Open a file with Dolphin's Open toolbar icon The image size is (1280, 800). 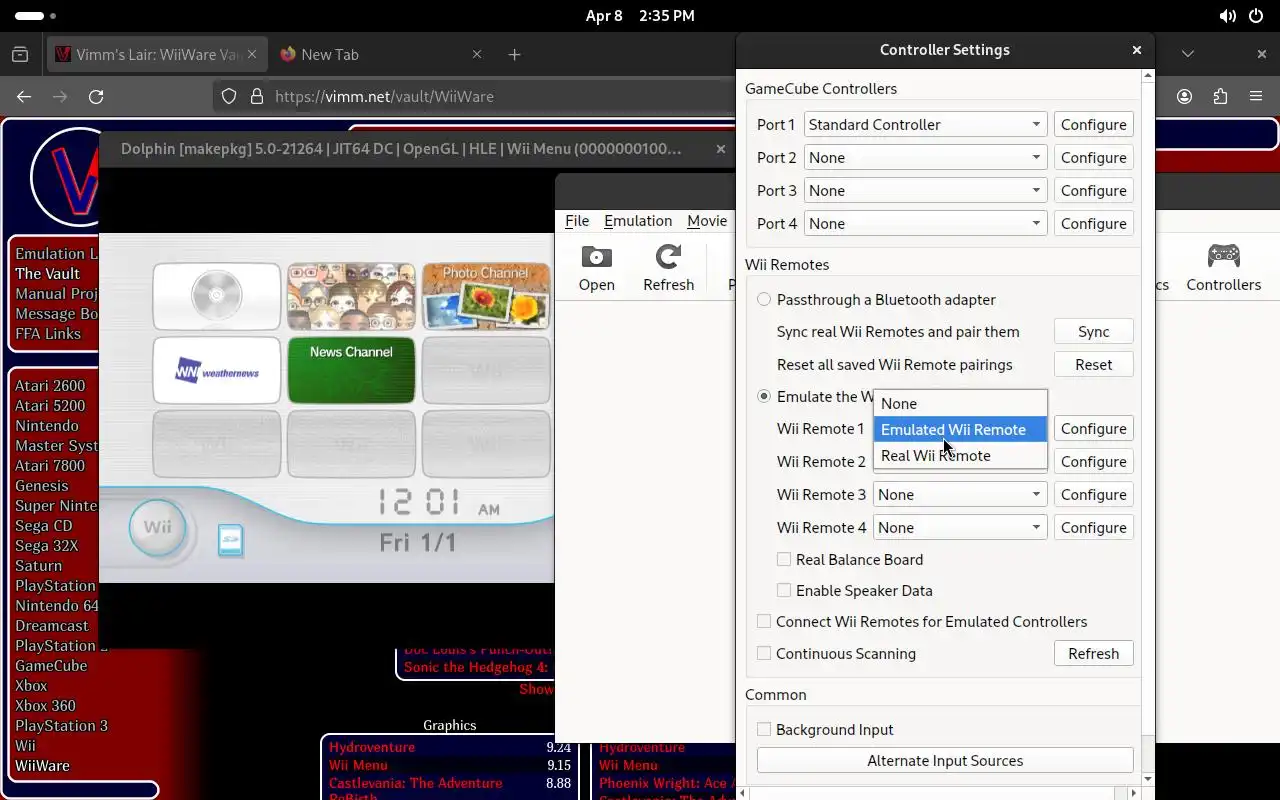point(597,268)
